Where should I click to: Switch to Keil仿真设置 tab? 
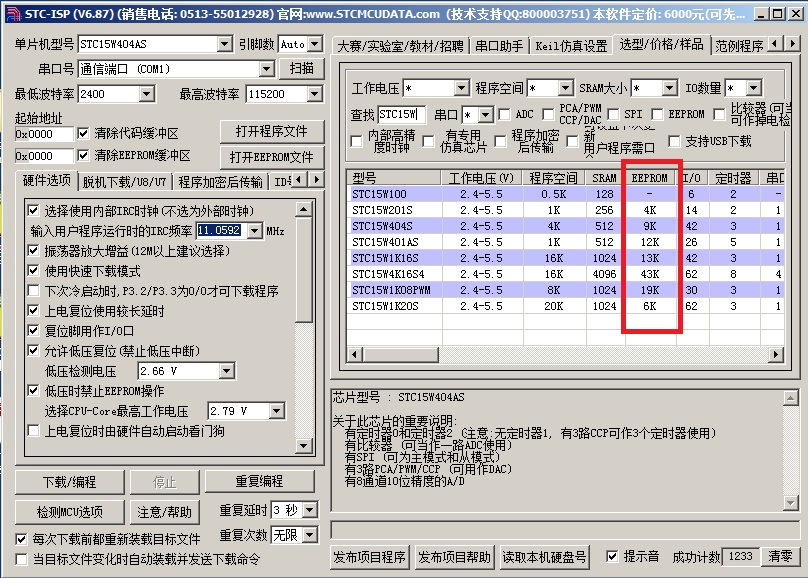click(x=571, y=46)
